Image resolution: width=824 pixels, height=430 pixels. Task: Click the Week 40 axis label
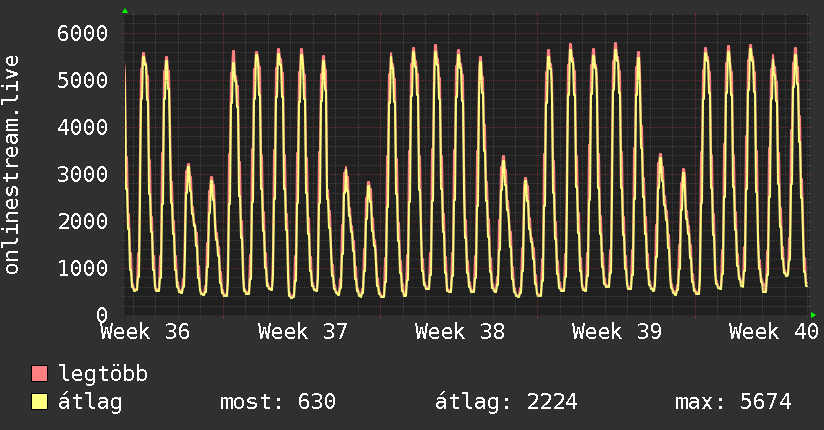tap(774, 332)
